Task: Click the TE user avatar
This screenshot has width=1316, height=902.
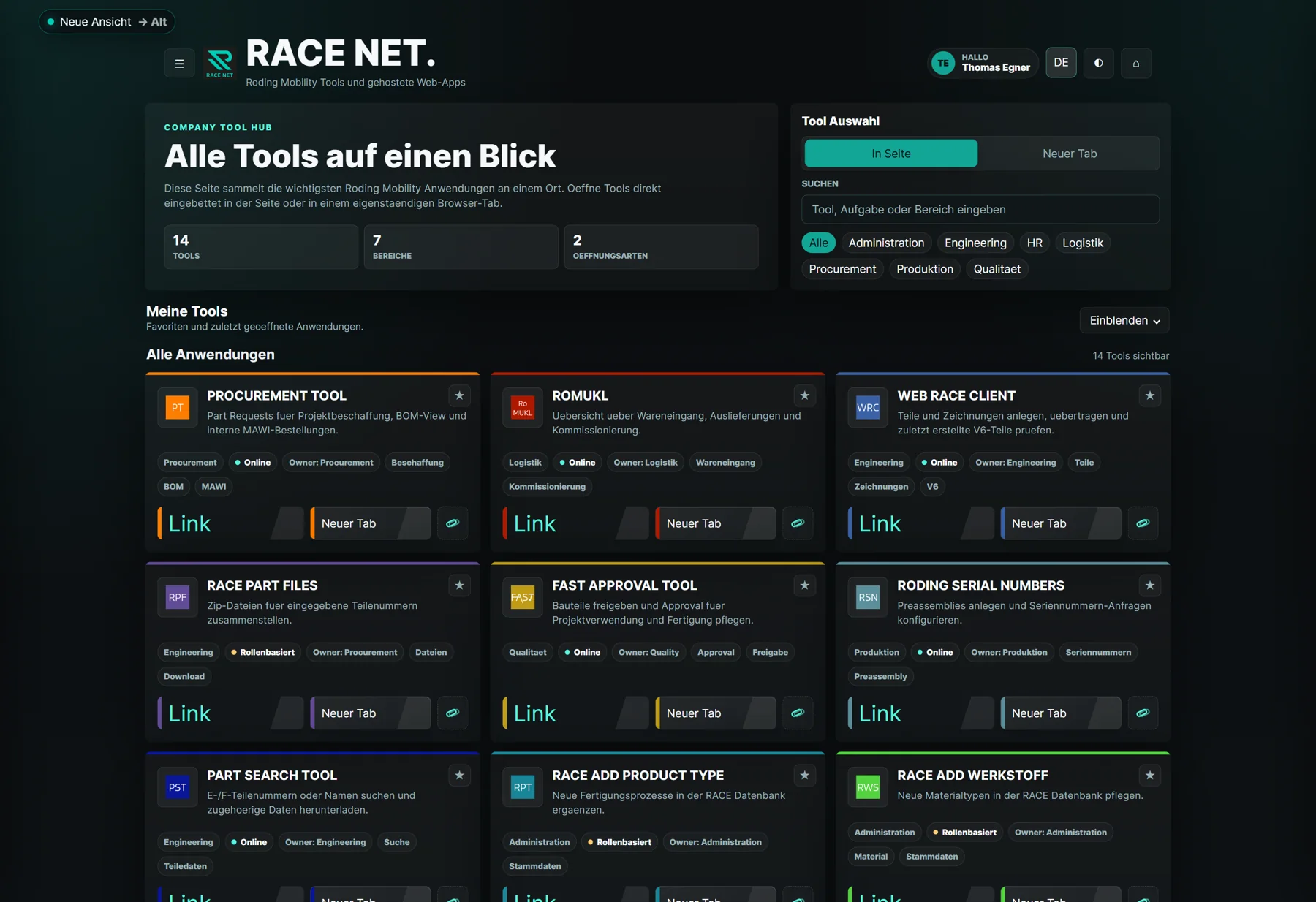Action: pyautogui.click(x=943, y=63)
